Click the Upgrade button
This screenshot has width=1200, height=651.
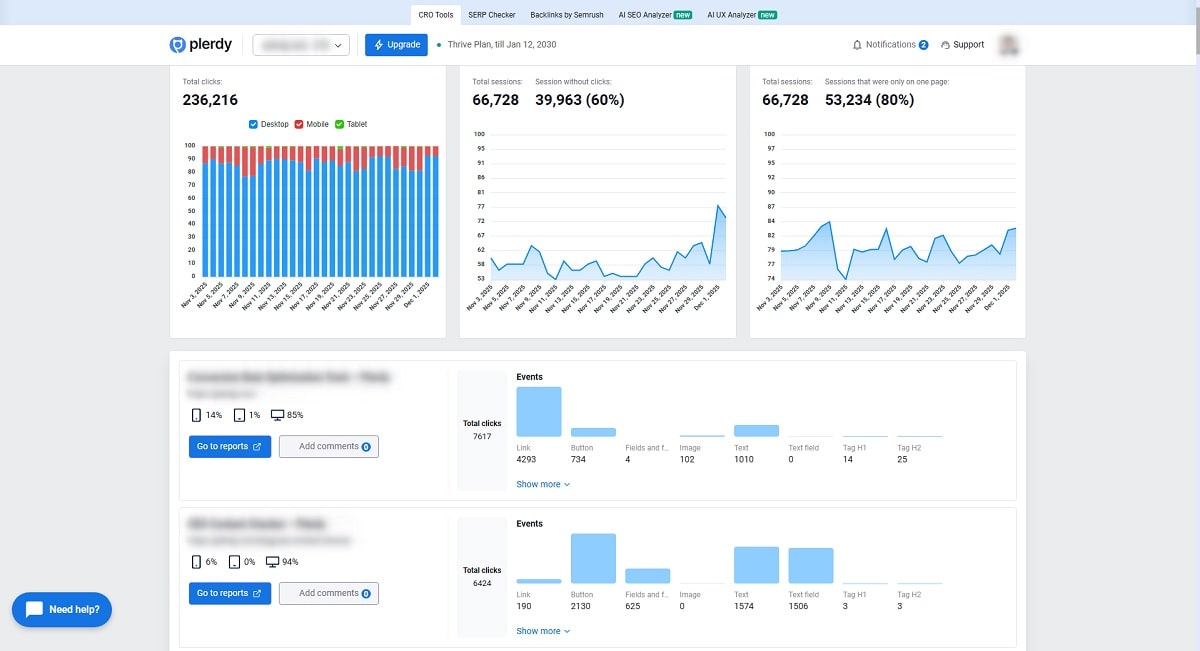pos(396,45)
